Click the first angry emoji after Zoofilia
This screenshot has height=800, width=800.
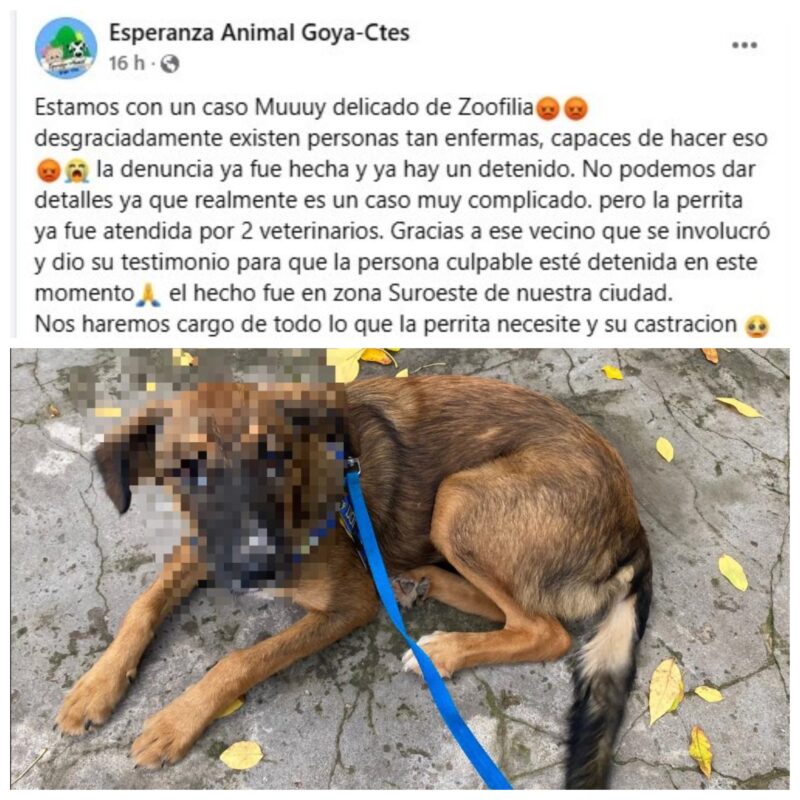tap(548, 108)
